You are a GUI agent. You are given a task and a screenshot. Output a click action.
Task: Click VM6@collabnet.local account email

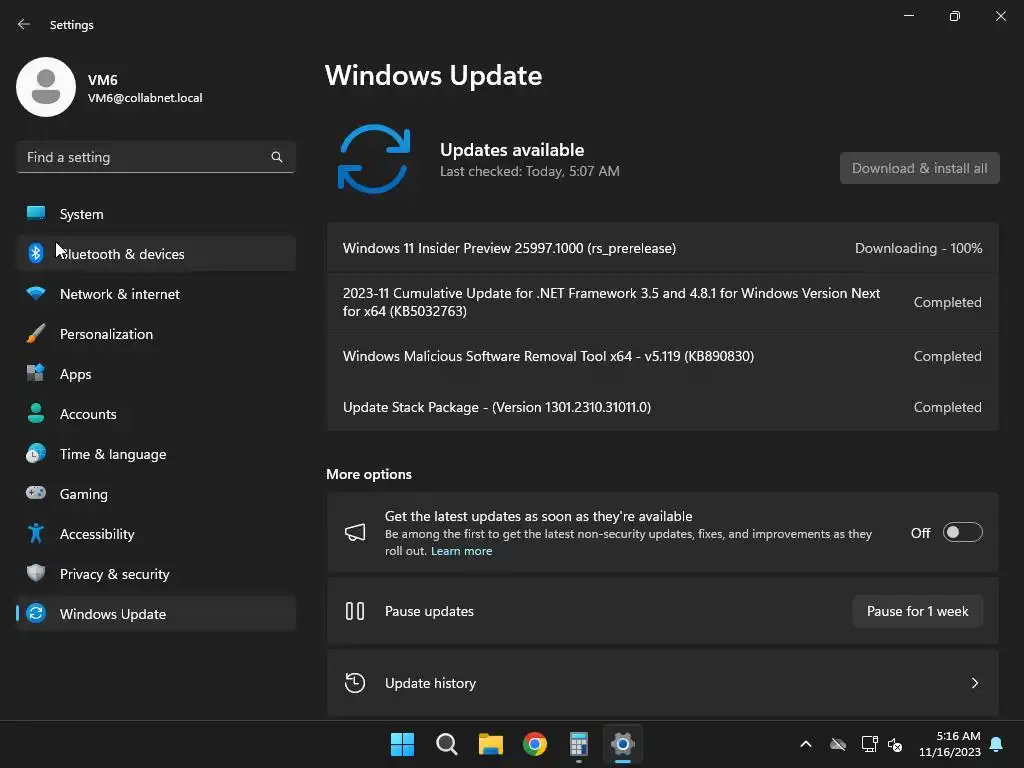145,98
